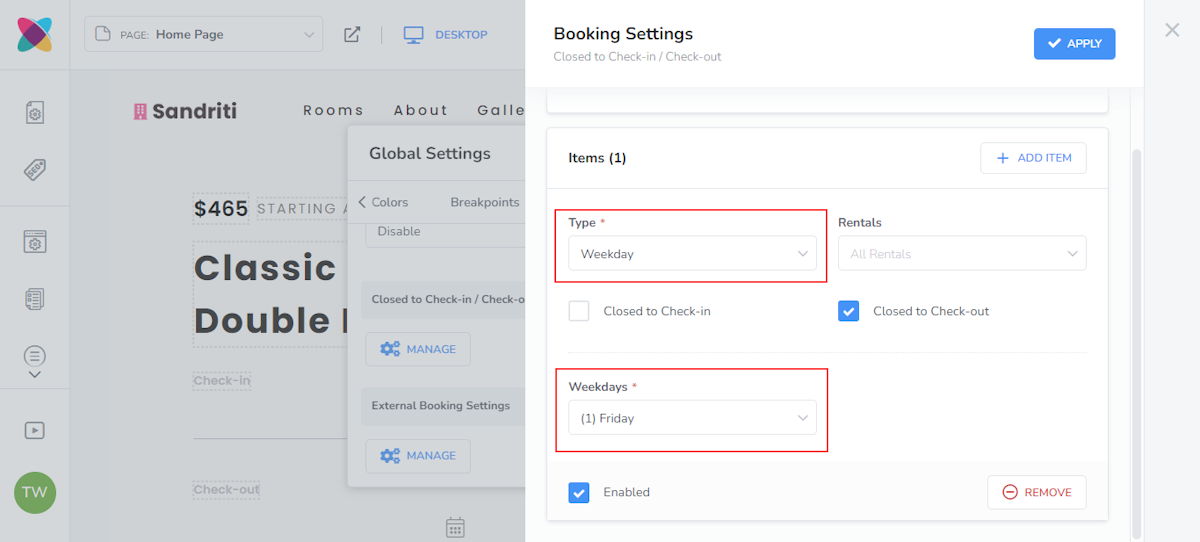Viewport: 1200px width, 542px height.
Task: Toggle the Enabled checkbox
Action: [x=579, y=492]
